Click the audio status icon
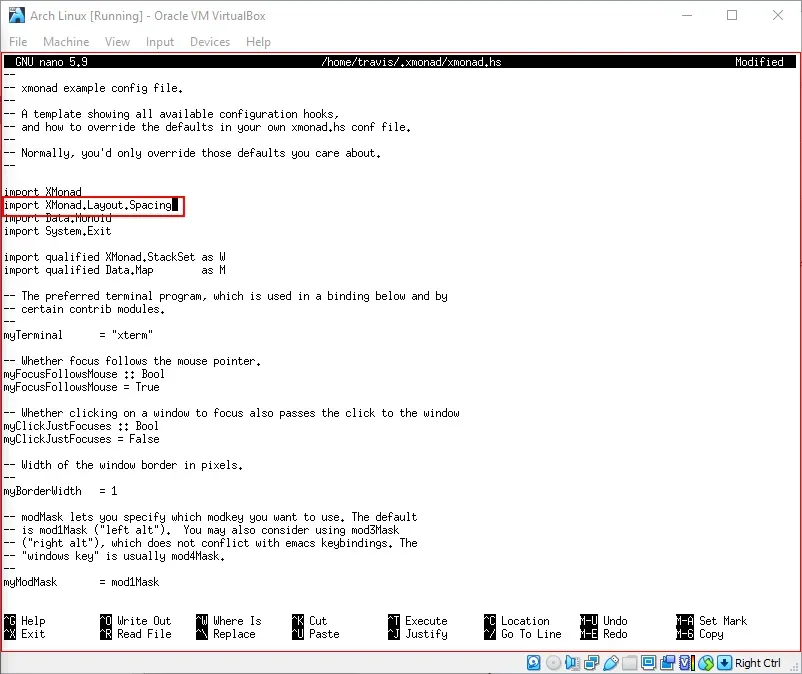 click(573, 662)
